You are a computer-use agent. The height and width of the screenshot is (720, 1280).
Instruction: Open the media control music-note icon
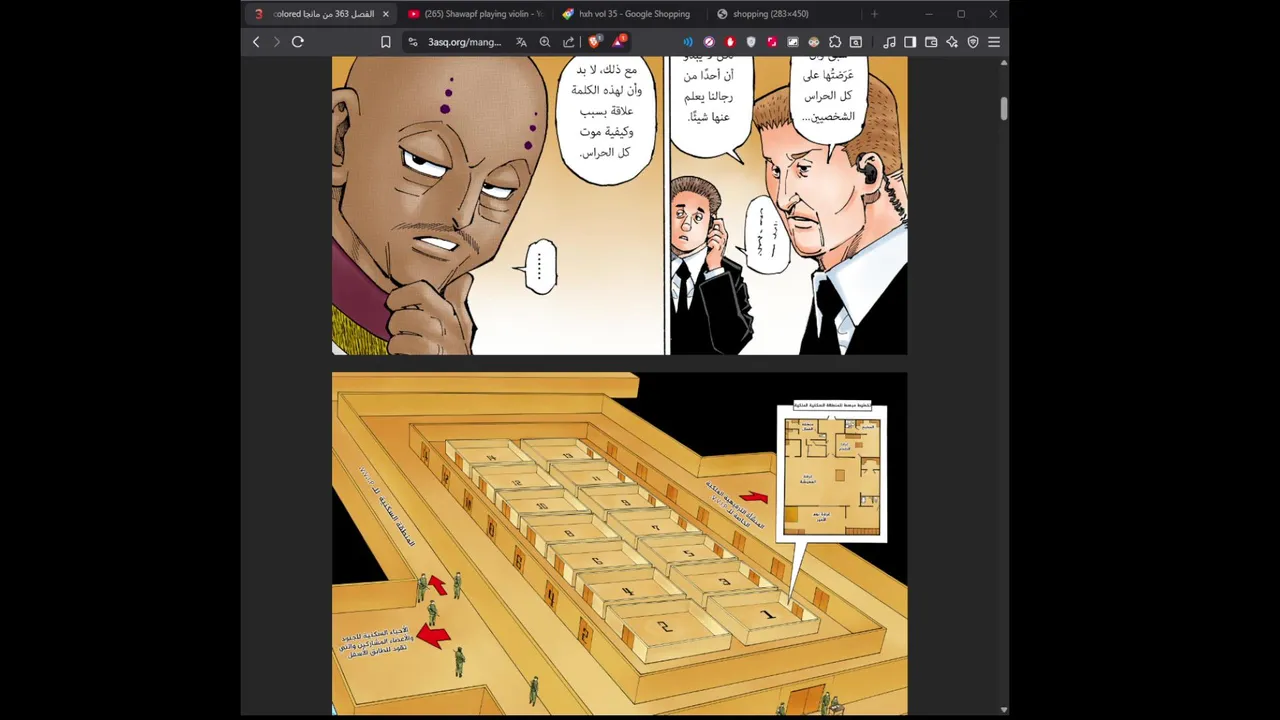(x=889, y=42)
